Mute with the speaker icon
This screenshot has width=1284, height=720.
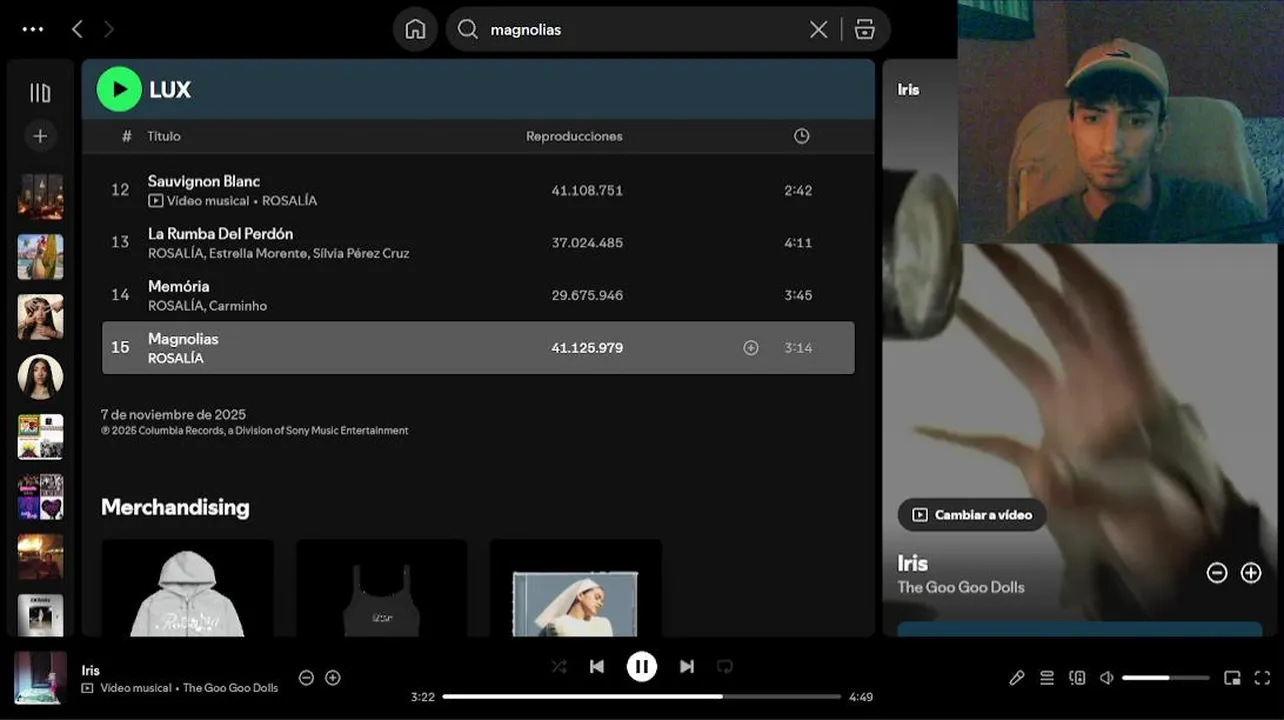[x=1107, y=678]
